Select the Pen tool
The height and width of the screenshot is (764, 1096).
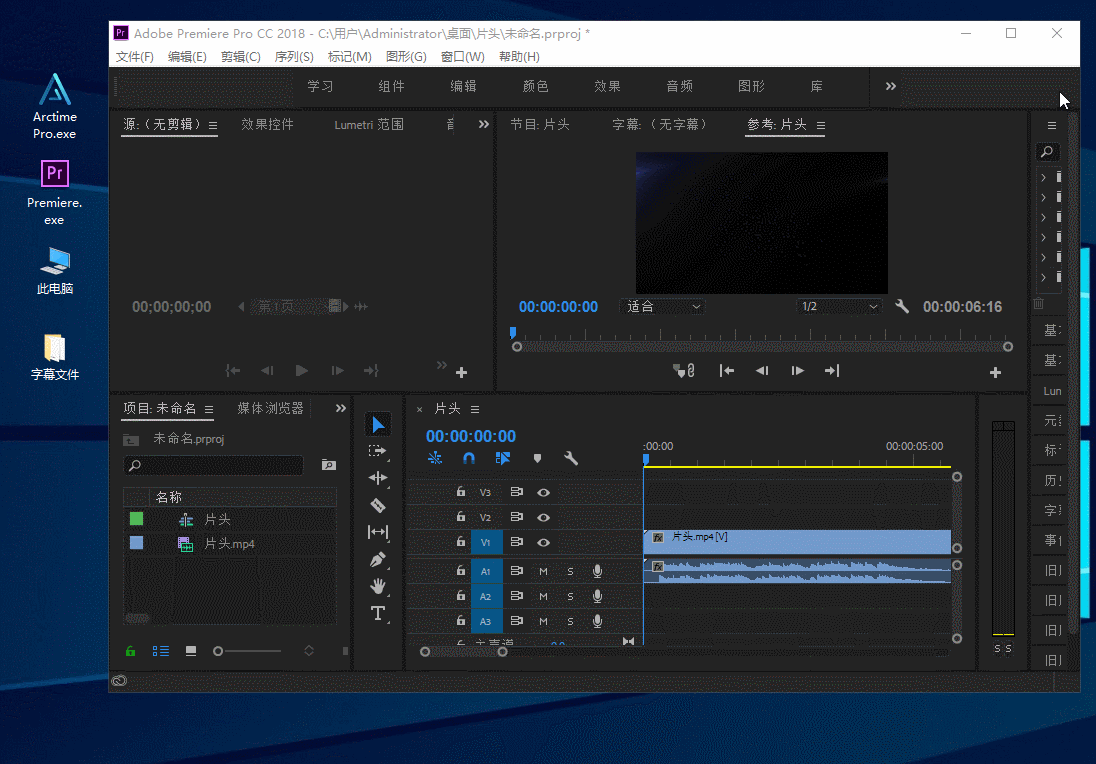pos(378,559)
